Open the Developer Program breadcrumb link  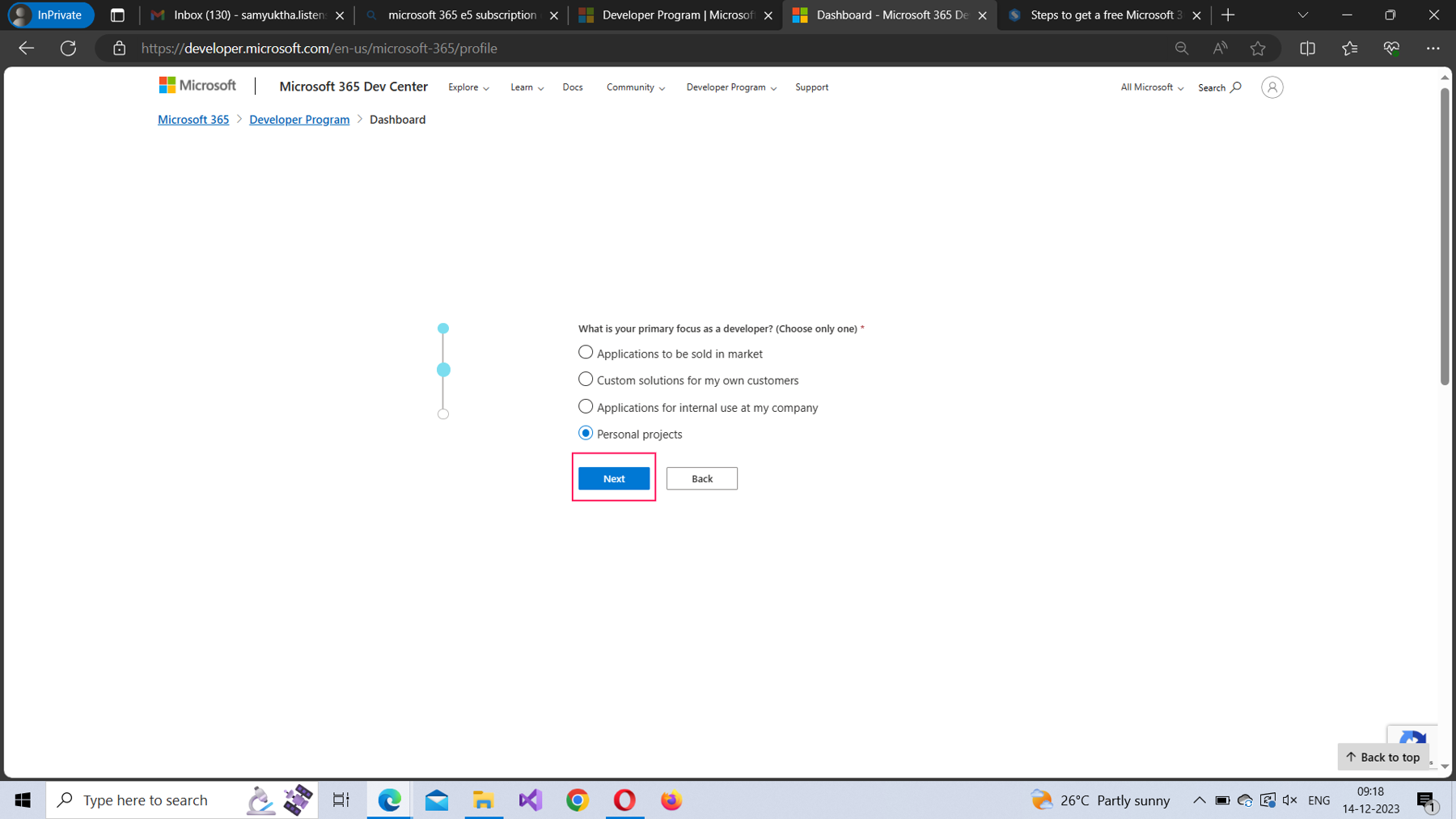click(299, 120)
